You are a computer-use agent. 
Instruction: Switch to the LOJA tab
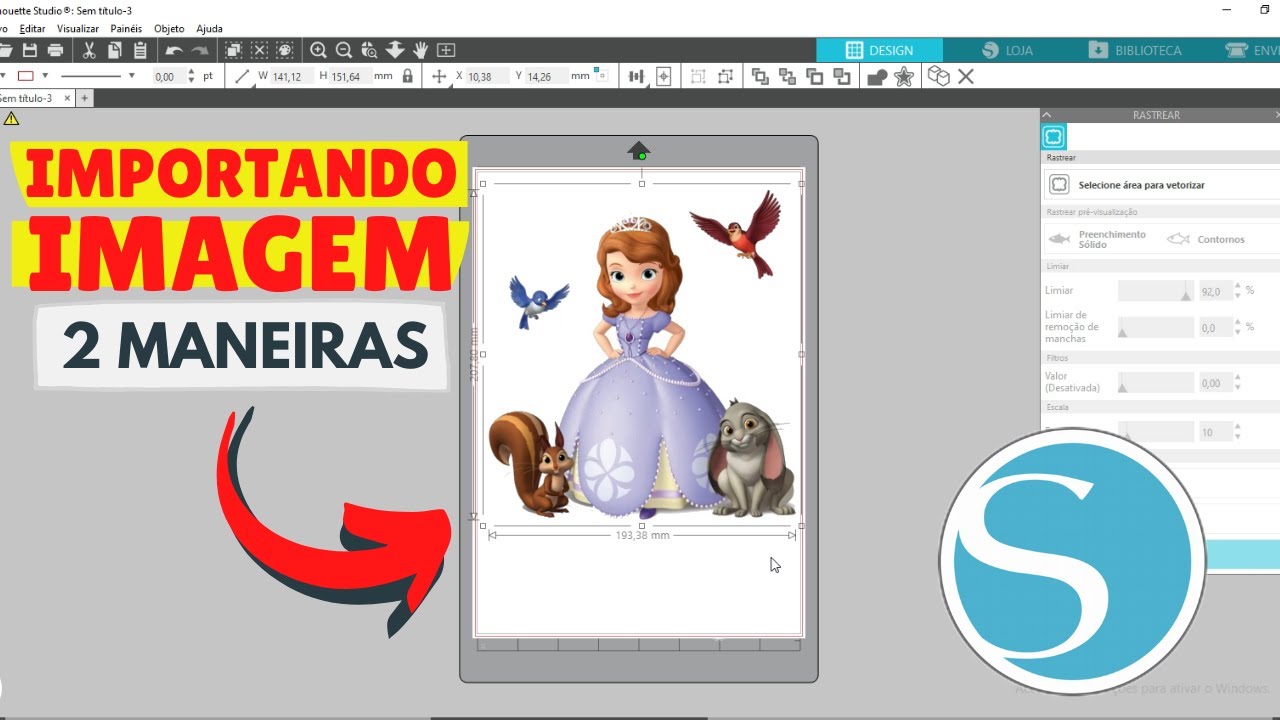click(x=1007, y=50)
